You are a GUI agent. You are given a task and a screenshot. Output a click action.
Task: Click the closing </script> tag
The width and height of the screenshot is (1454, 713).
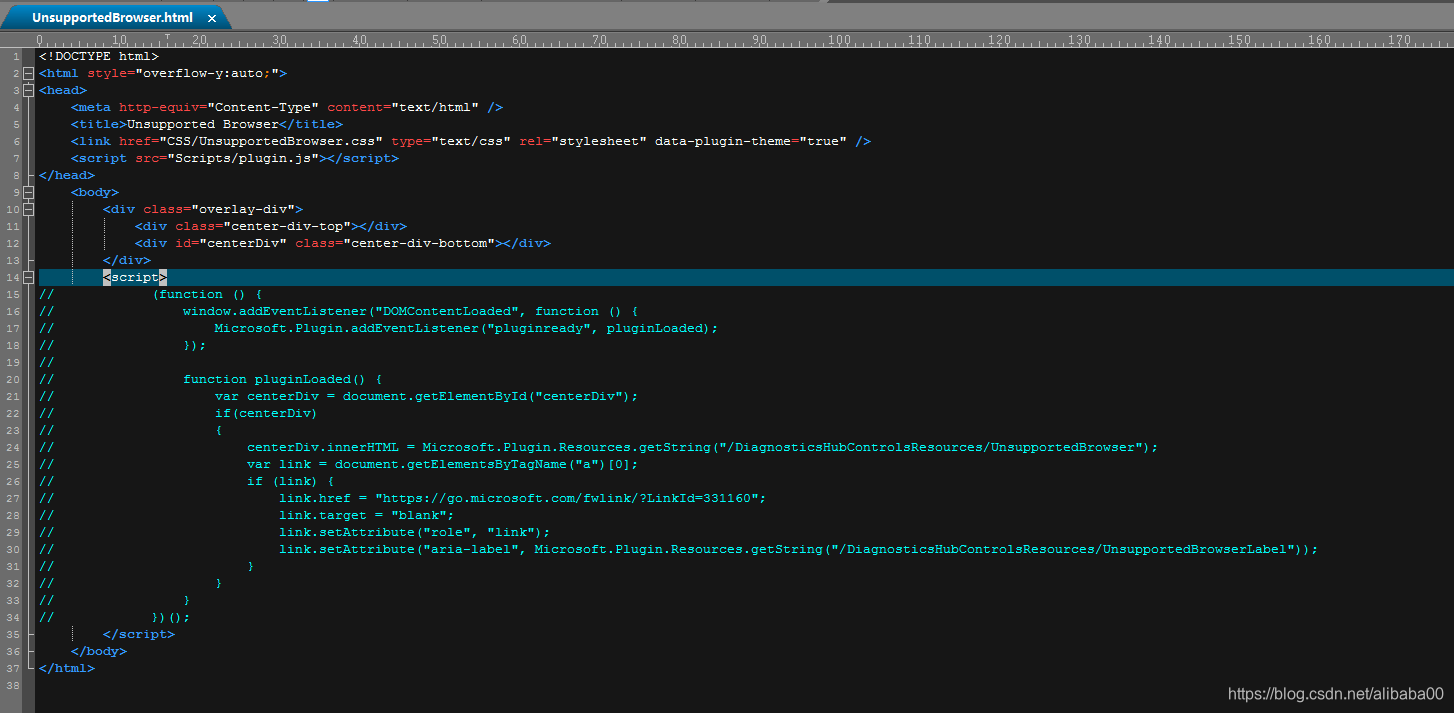tap(139, 634)
